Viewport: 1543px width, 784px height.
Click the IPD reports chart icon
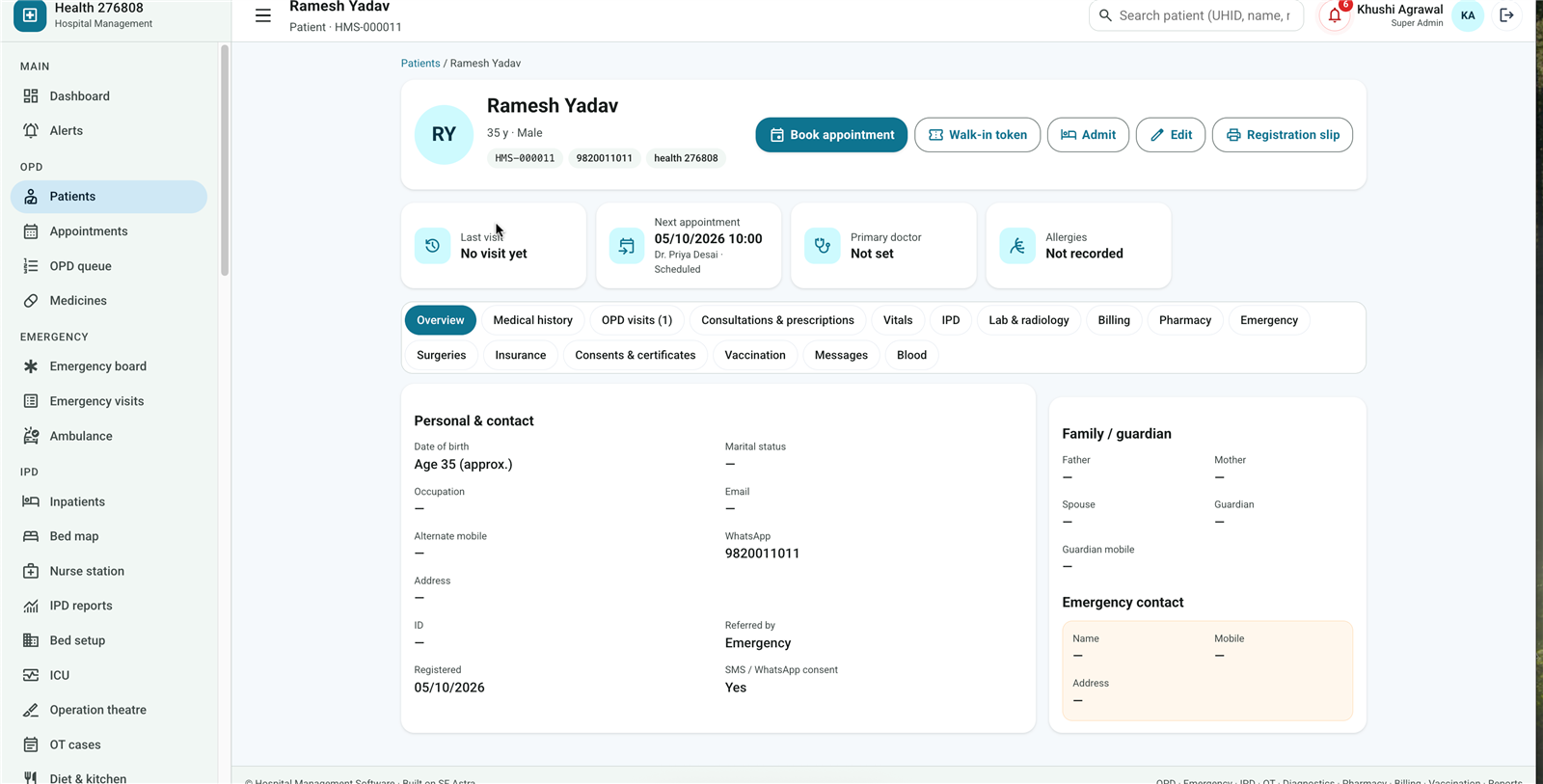click(x=31, y=606)
